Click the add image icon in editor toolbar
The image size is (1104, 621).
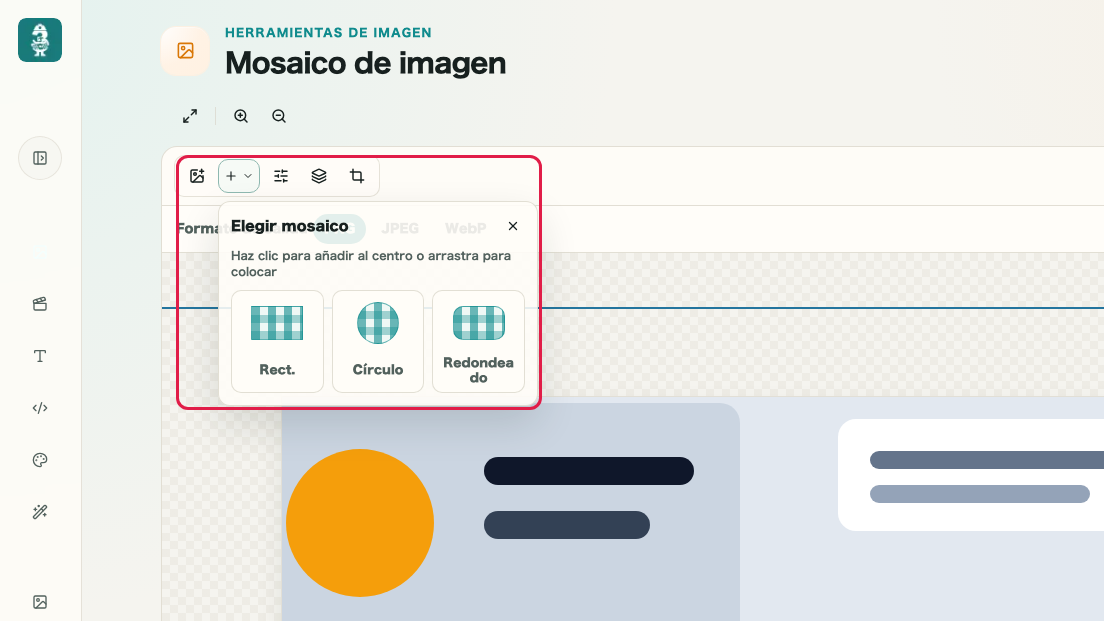point(197,176)
